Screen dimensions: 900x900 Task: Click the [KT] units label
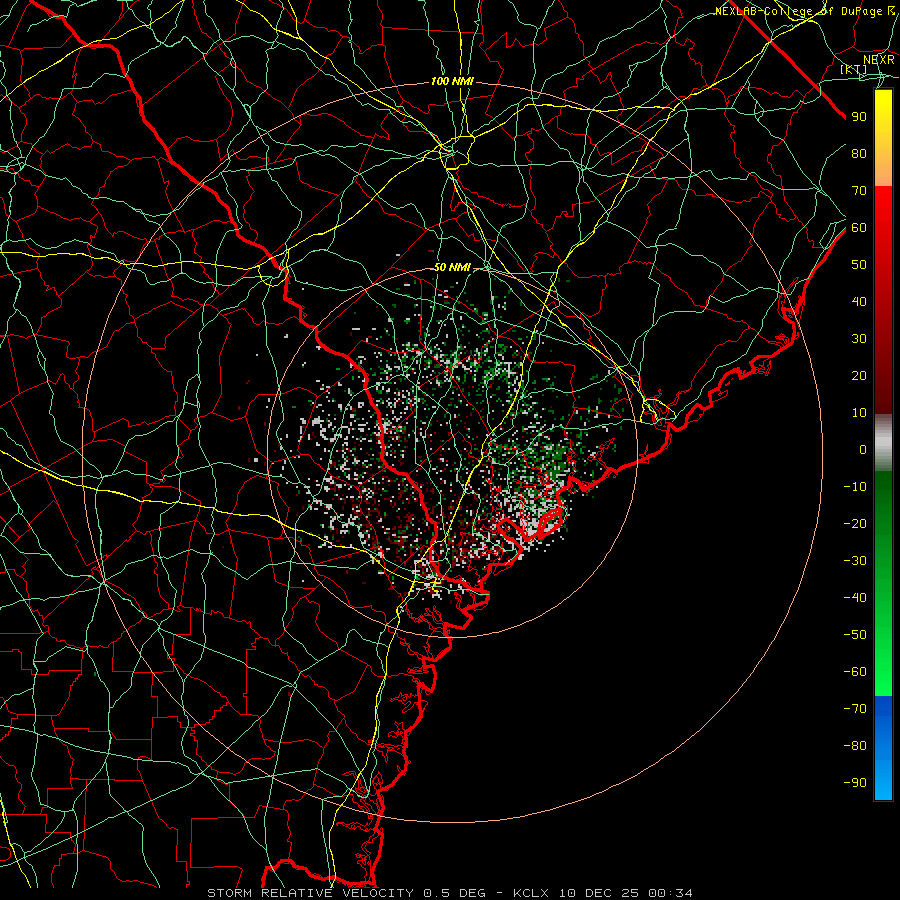point(854,69)
